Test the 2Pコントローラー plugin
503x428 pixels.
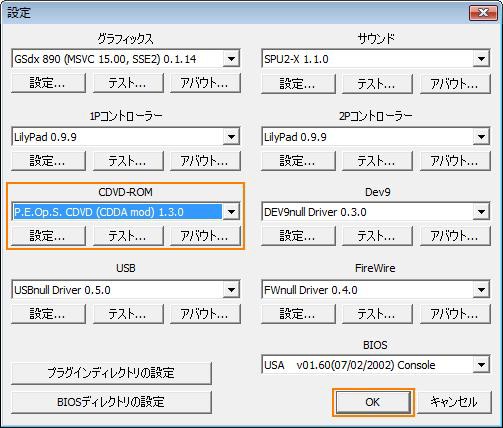coord(378,161)
